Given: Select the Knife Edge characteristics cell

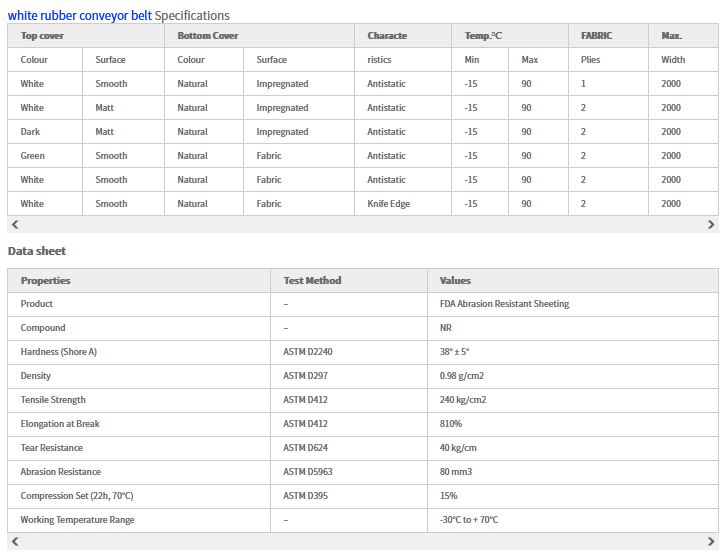Looking at the screenshot, I should pyautogui.click(x=388, y=204).
